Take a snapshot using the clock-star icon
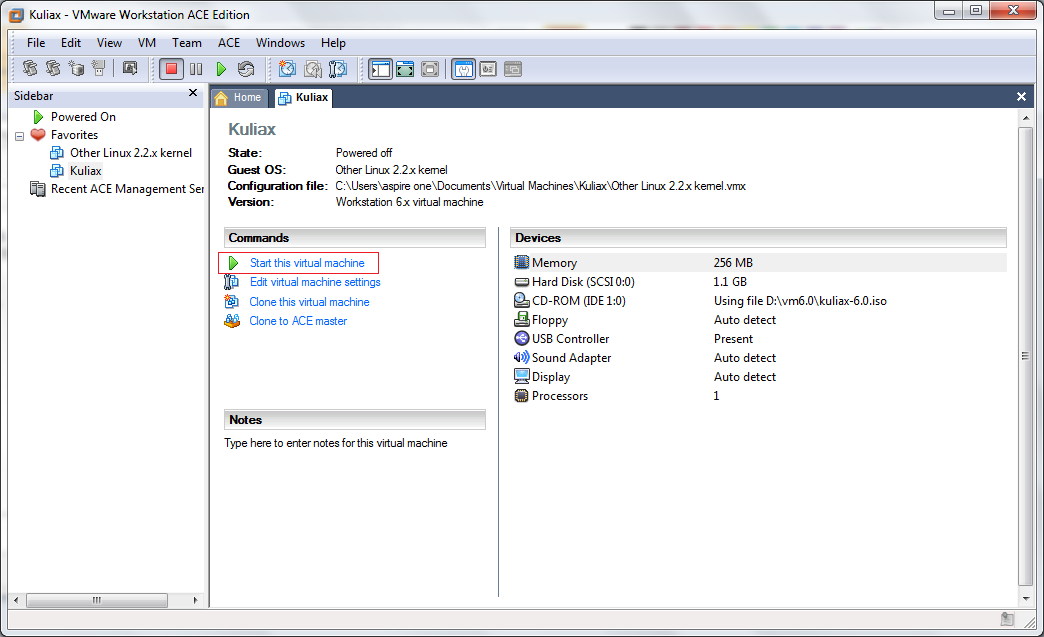This screenshot has width=1044, height=637. (287, 69)
